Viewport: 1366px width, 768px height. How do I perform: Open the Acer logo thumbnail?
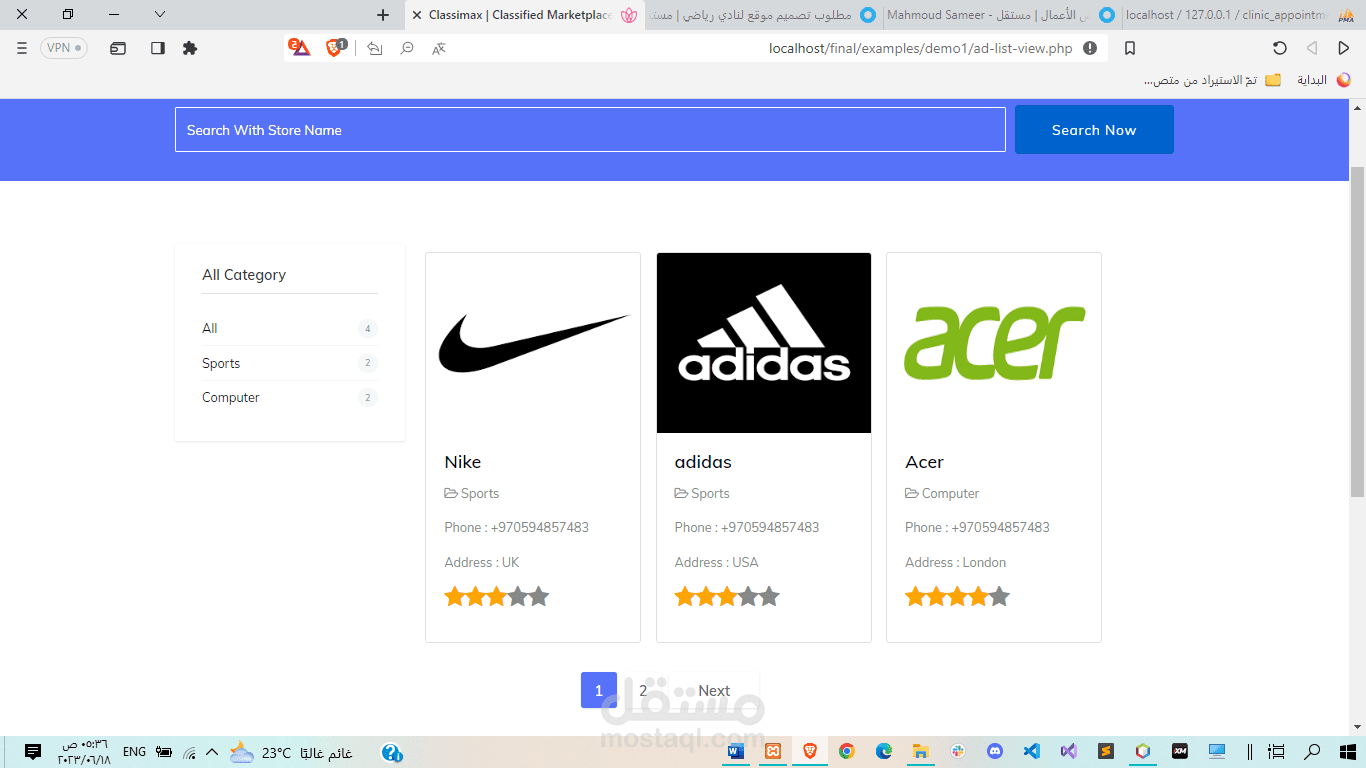(994, 343)
